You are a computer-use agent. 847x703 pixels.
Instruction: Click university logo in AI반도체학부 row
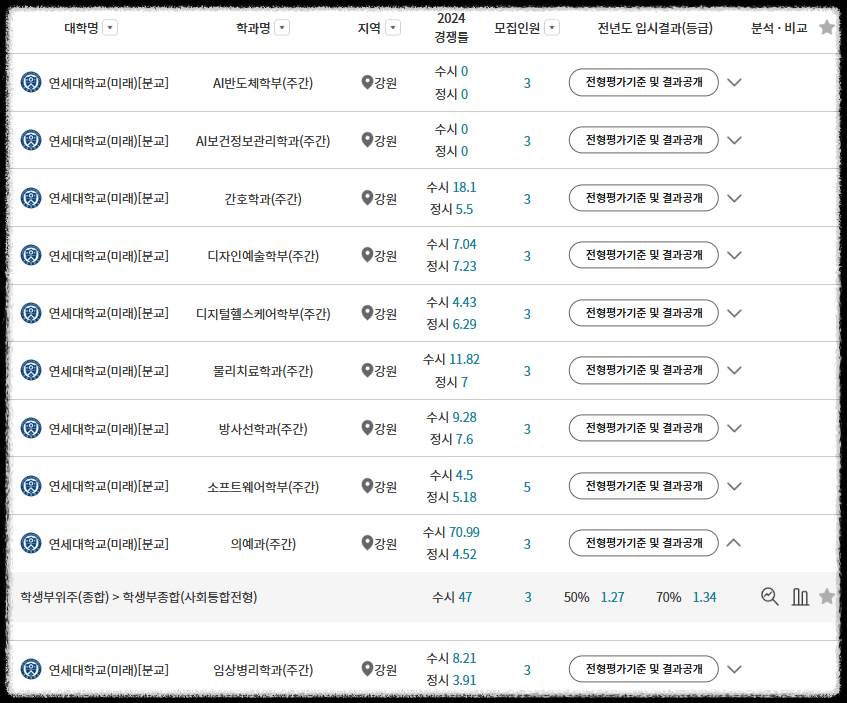(x=31, y=82)
